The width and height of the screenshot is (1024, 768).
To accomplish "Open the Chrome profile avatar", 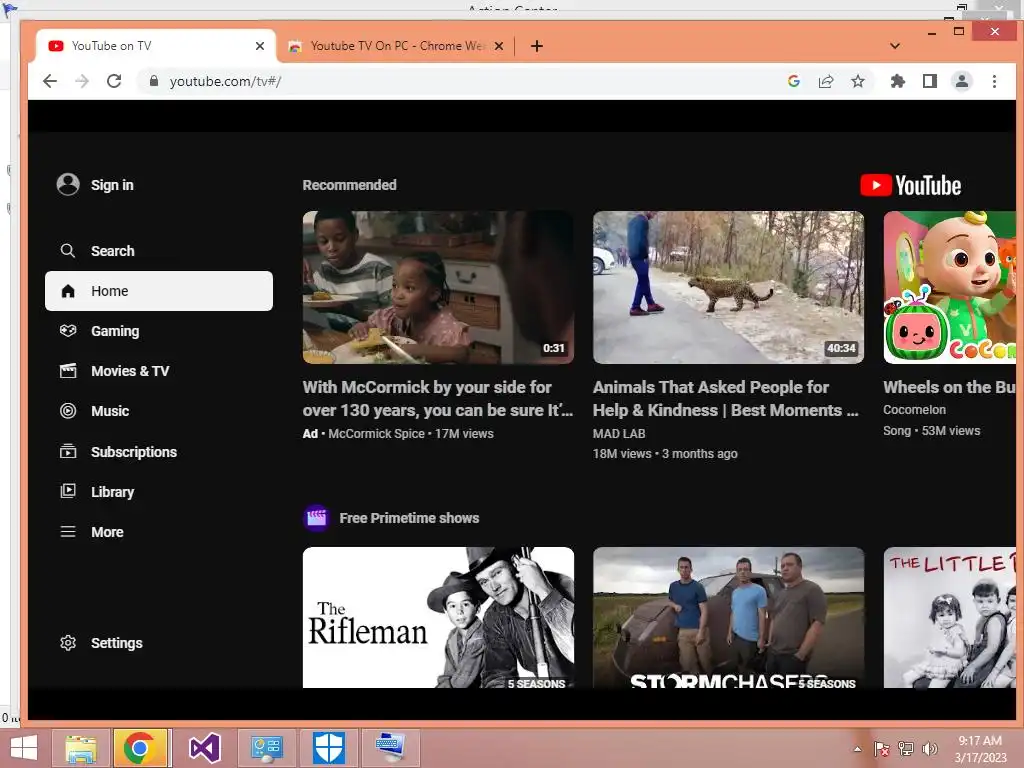I will 962,81.
